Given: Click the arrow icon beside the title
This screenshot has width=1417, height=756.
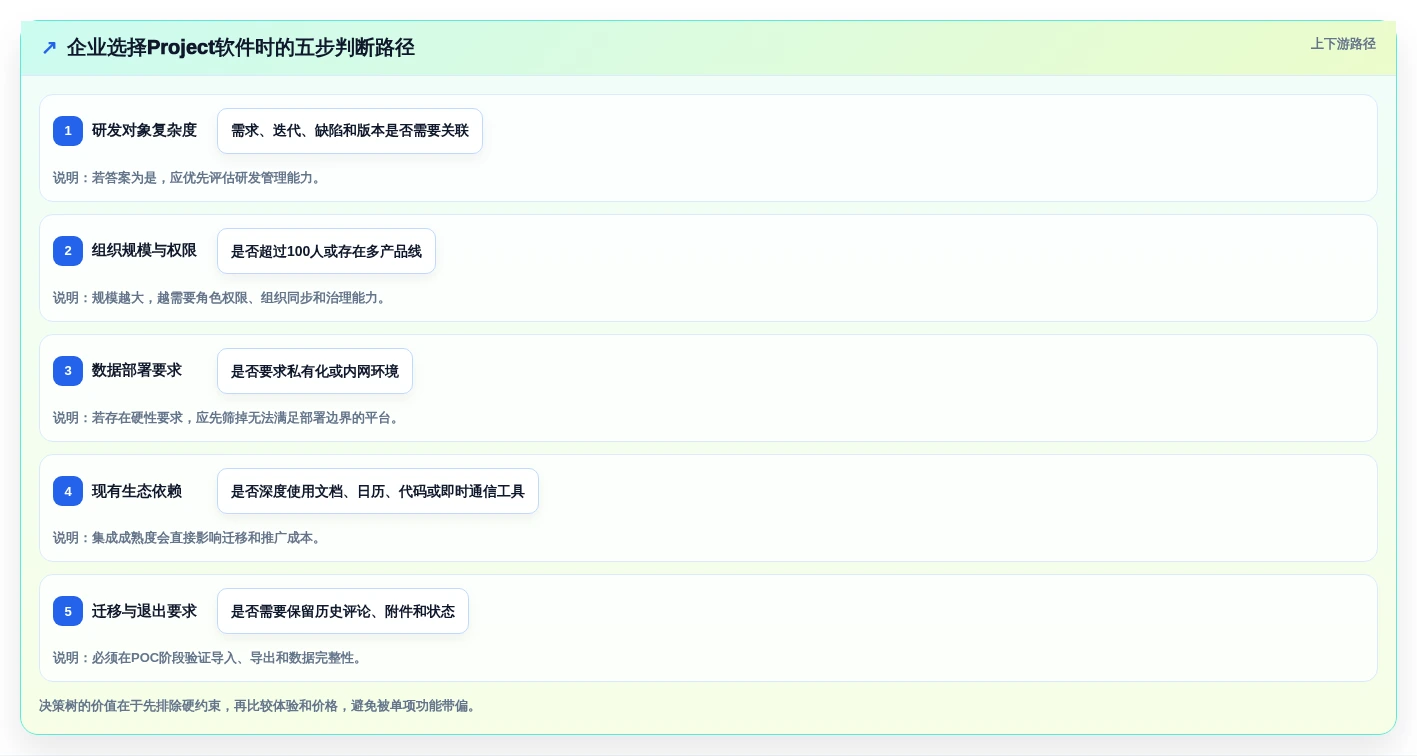Looking at the screenshot, I should click(x=49, y=47).
